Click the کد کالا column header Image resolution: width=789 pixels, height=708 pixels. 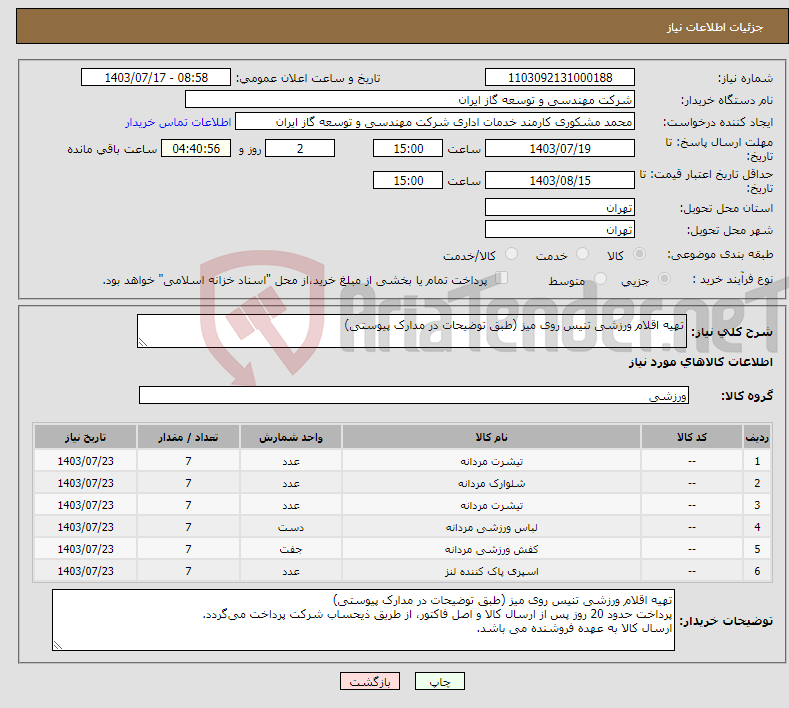coord(692,437)
